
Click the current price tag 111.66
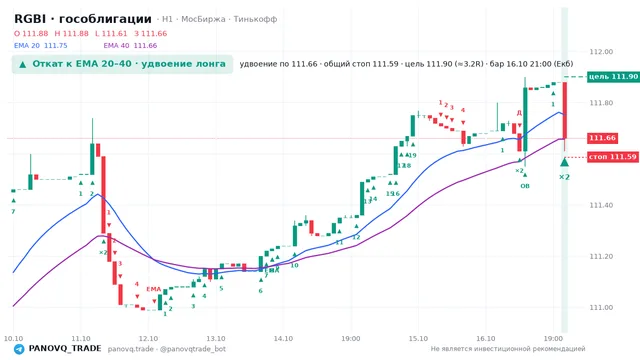tap(602, 138)
